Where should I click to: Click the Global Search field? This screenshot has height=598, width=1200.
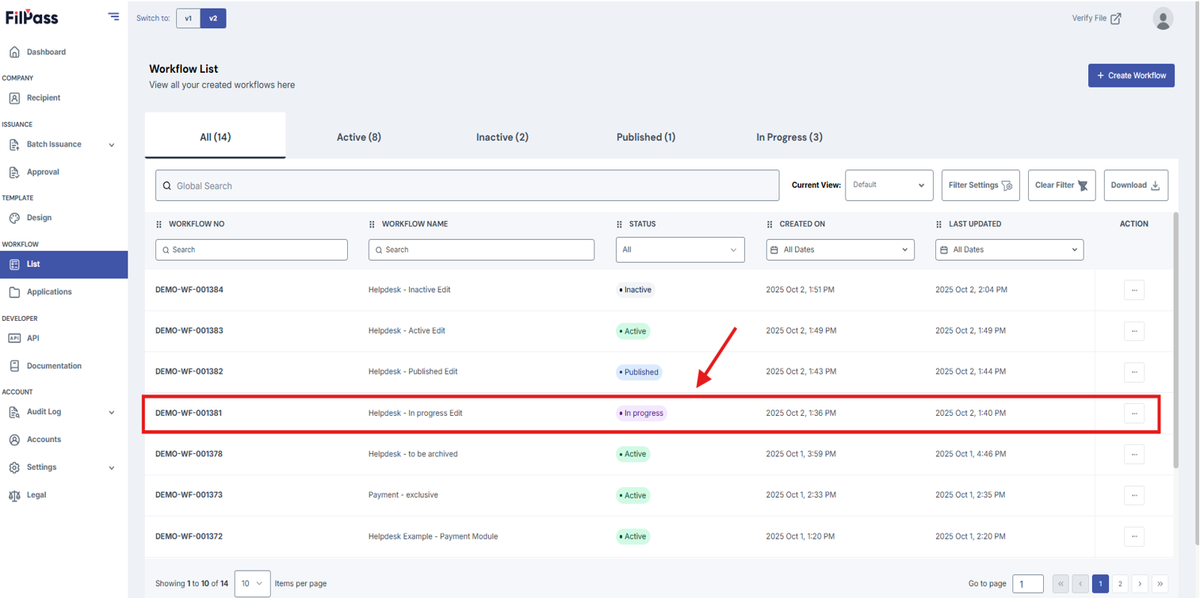click(x=467, y=186)
